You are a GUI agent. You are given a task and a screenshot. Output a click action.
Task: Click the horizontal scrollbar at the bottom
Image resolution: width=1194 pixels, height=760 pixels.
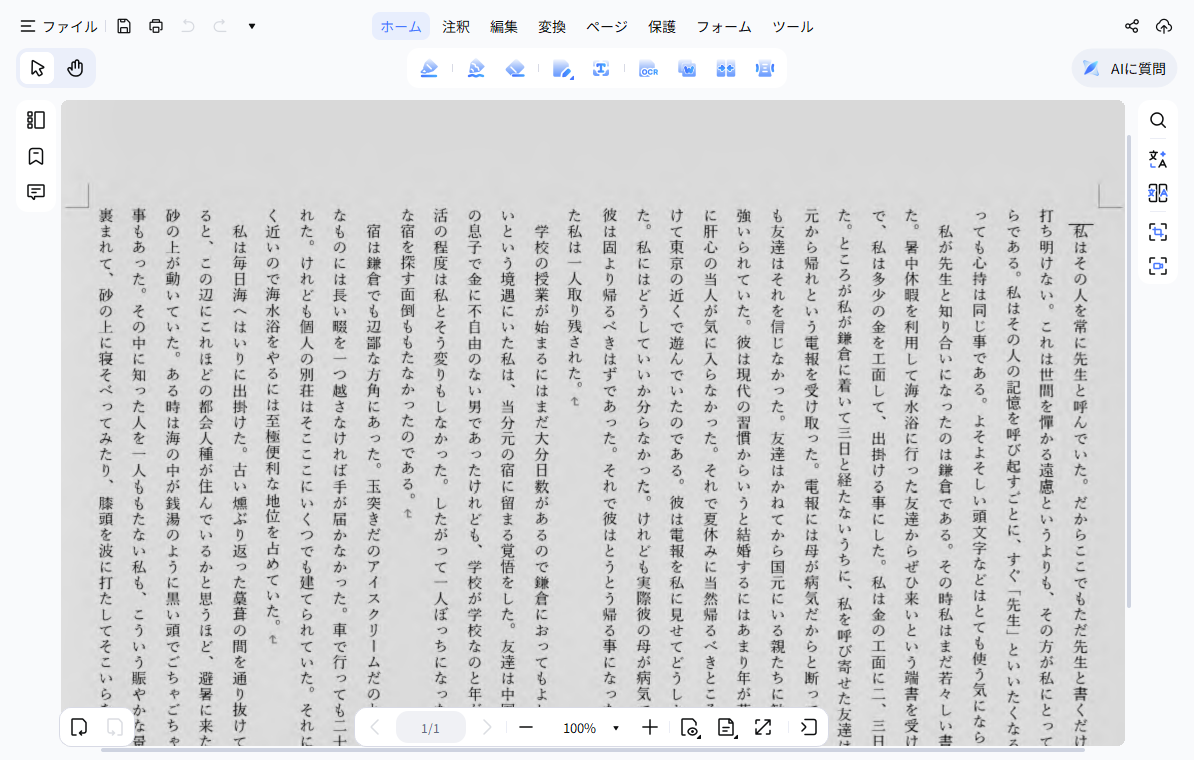click(592, 750)
